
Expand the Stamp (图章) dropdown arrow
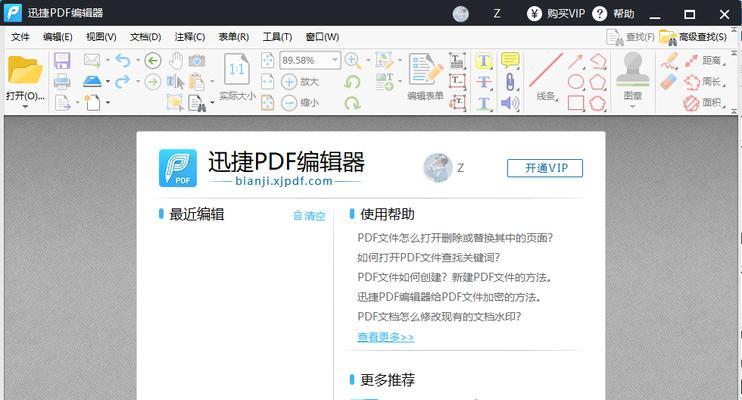point(632,107)
